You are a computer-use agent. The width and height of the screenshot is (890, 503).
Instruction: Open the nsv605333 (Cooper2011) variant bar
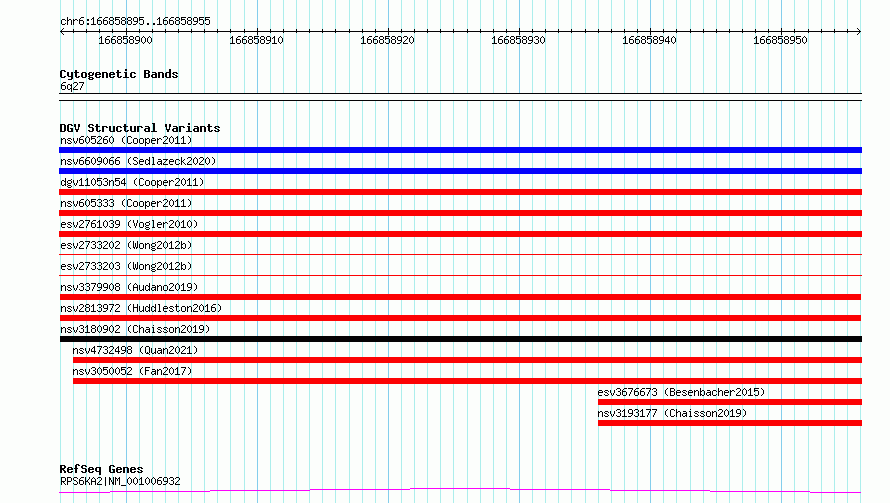point(460,213)
